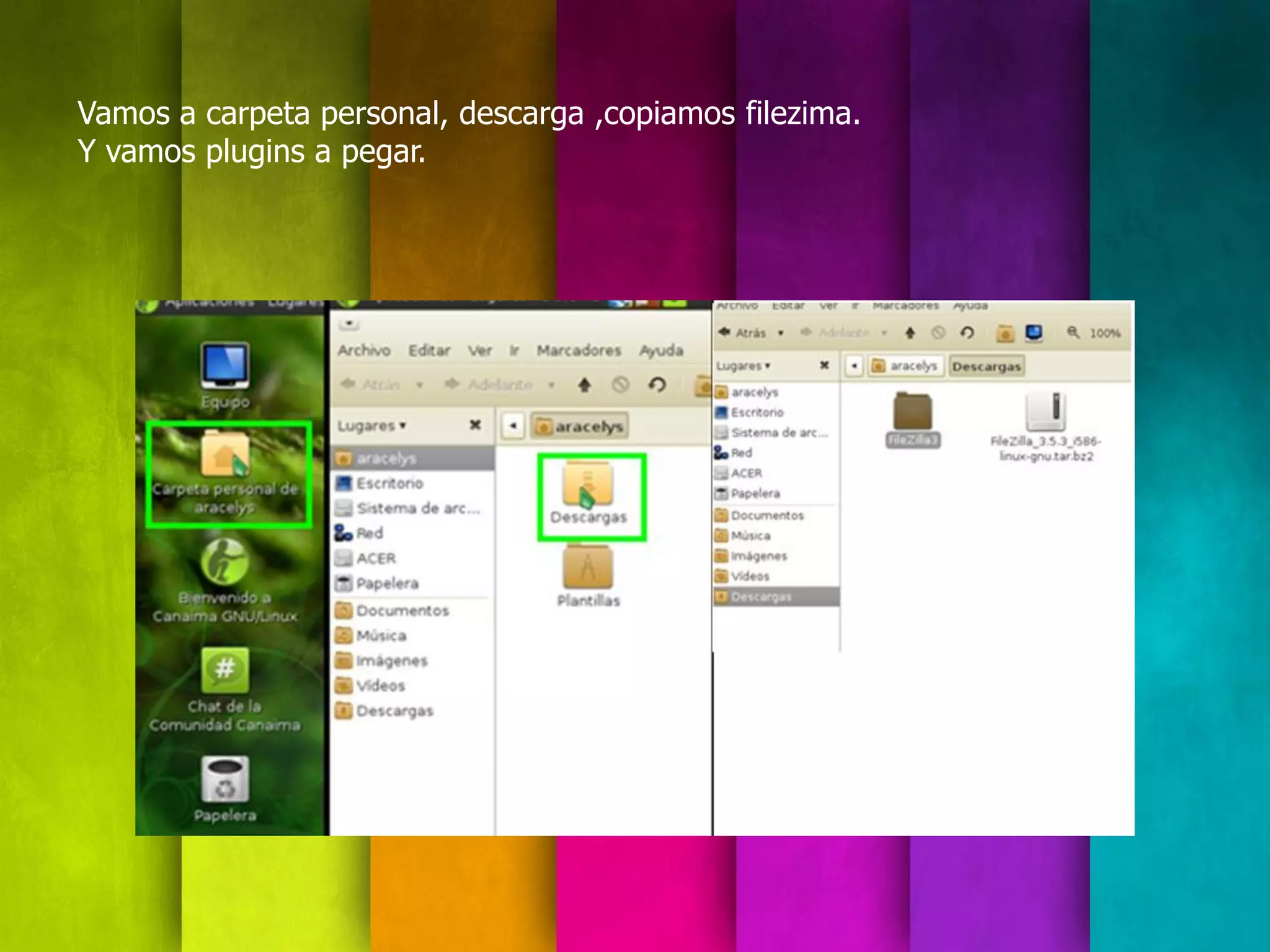Open the Equipo desktop icon
1270x952 pixels.
pos(225,375)
